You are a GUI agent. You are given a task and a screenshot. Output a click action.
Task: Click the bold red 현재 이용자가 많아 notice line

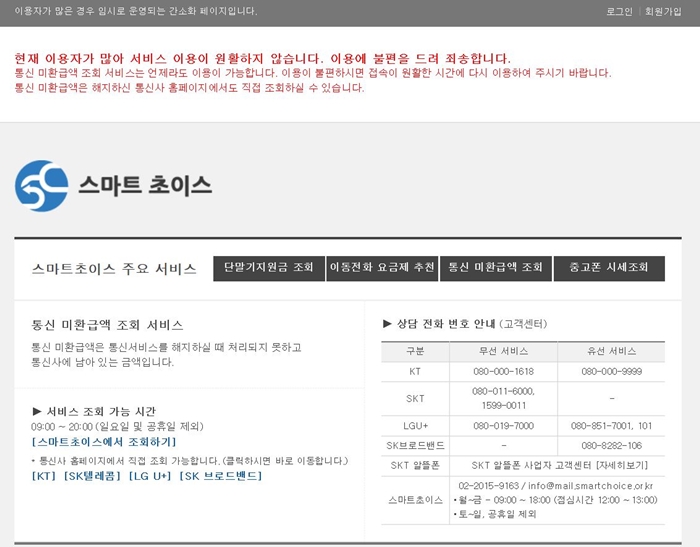click(262, 58)
